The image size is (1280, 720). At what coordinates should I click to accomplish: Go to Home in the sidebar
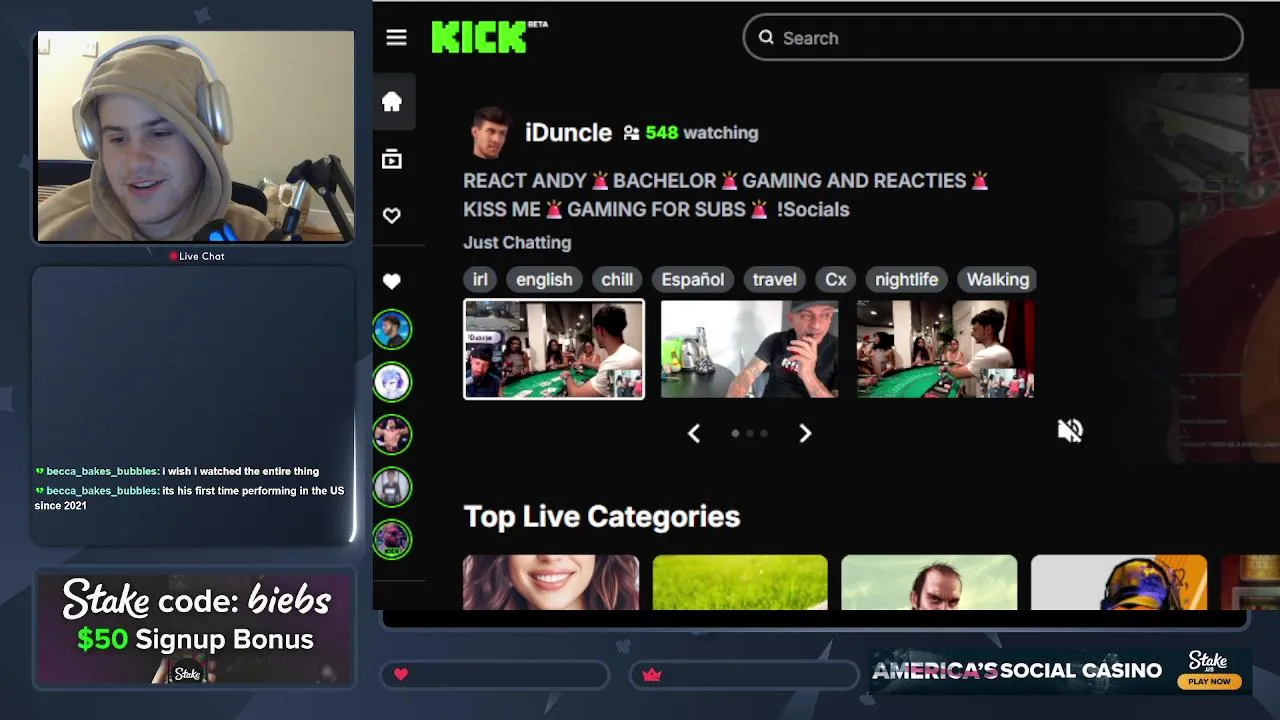(x=392, y=101)
